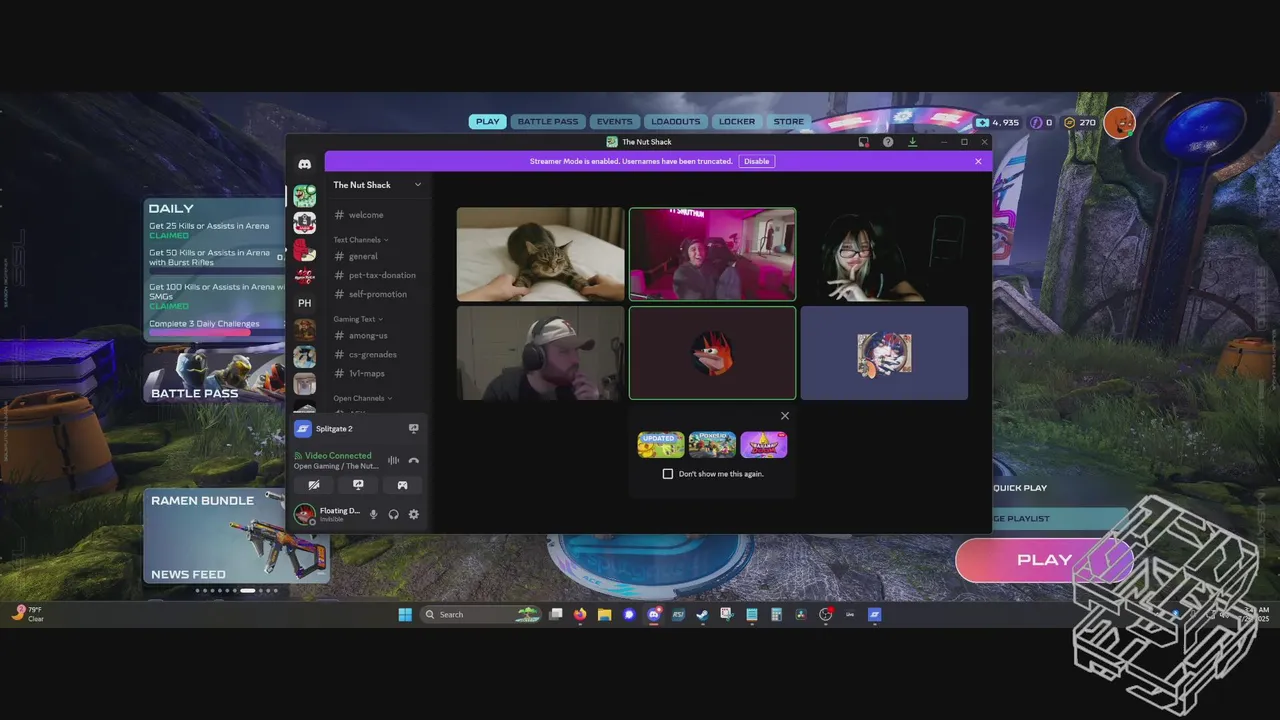
Task: Focus the woman with glasses video tile
Action: pyautogui.click(x=884, y=254)
